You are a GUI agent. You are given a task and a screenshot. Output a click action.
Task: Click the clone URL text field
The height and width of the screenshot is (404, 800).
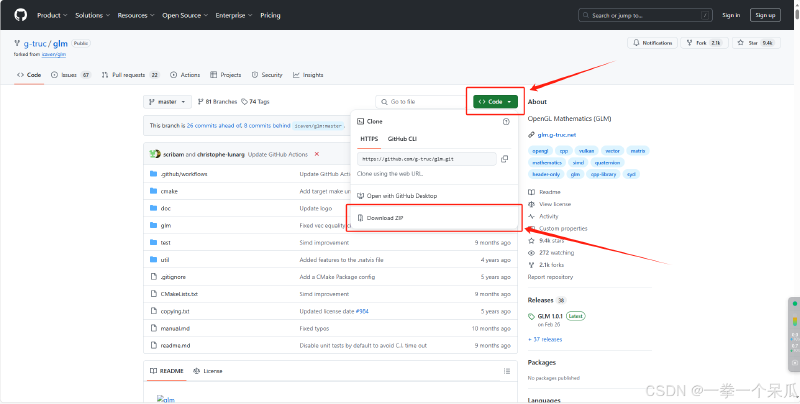pyautogui.click(x=427, y=159)
